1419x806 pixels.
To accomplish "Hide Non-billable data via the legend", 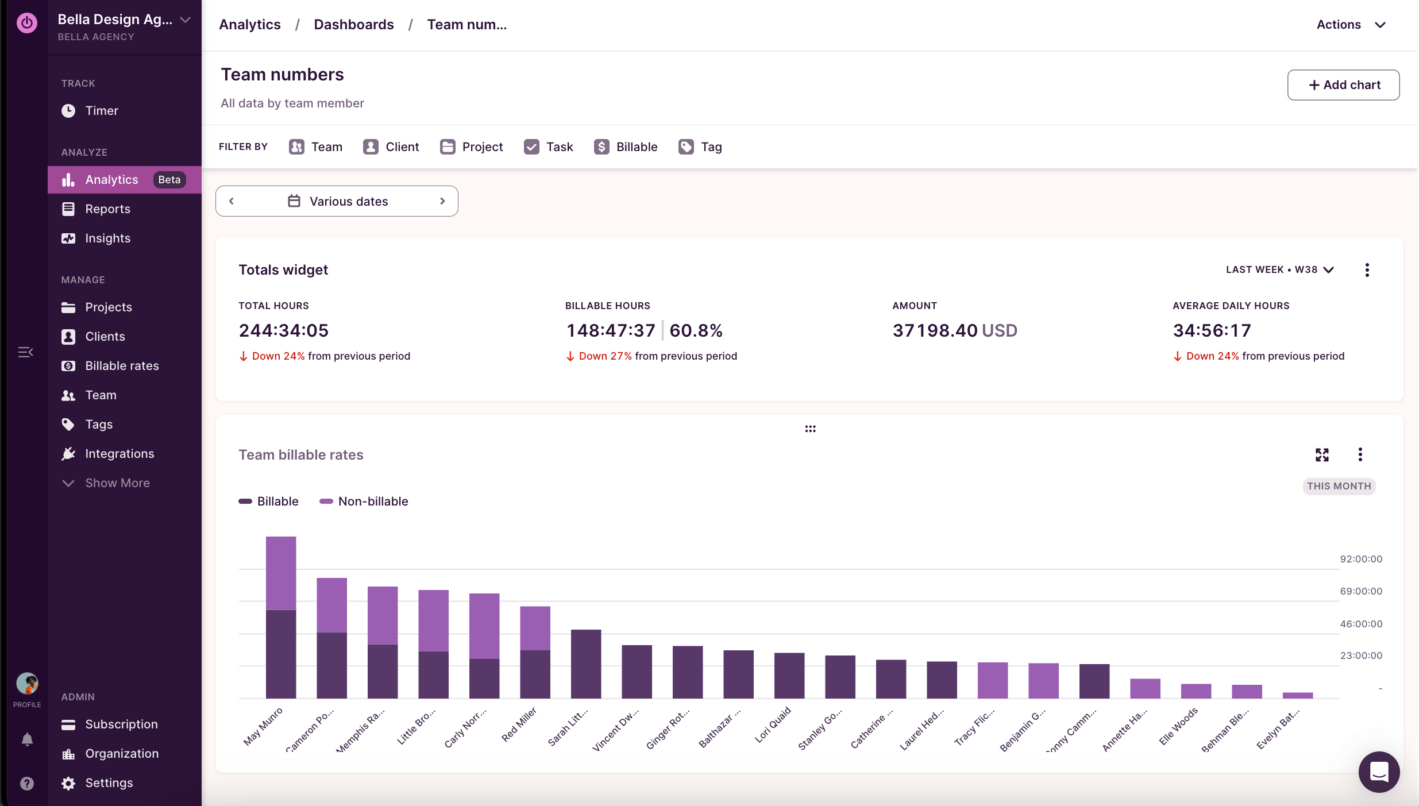I will pos(364,501).
